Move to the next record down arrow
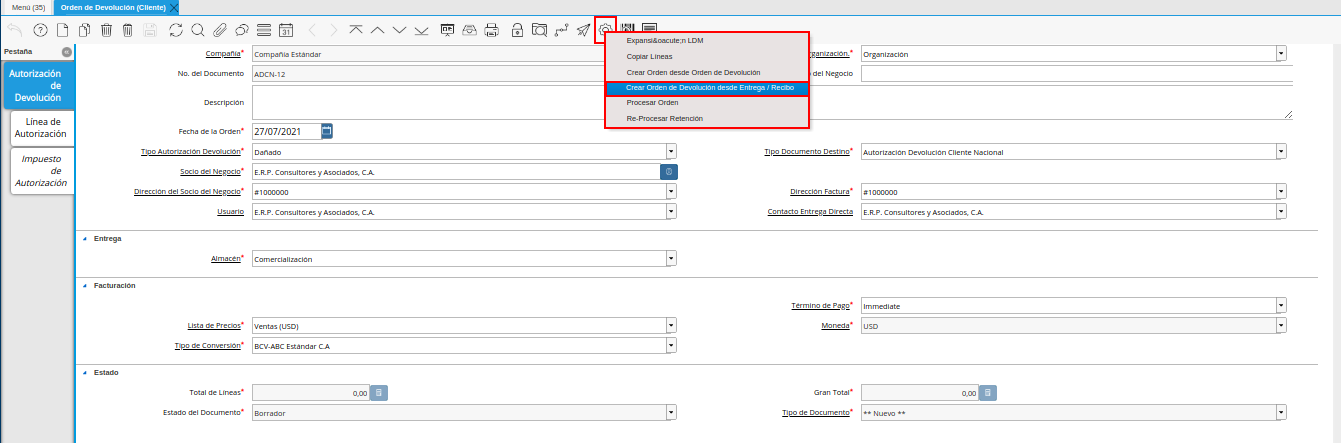Image resolution: width=1341 pixels, height=443 pixels. 400,30
